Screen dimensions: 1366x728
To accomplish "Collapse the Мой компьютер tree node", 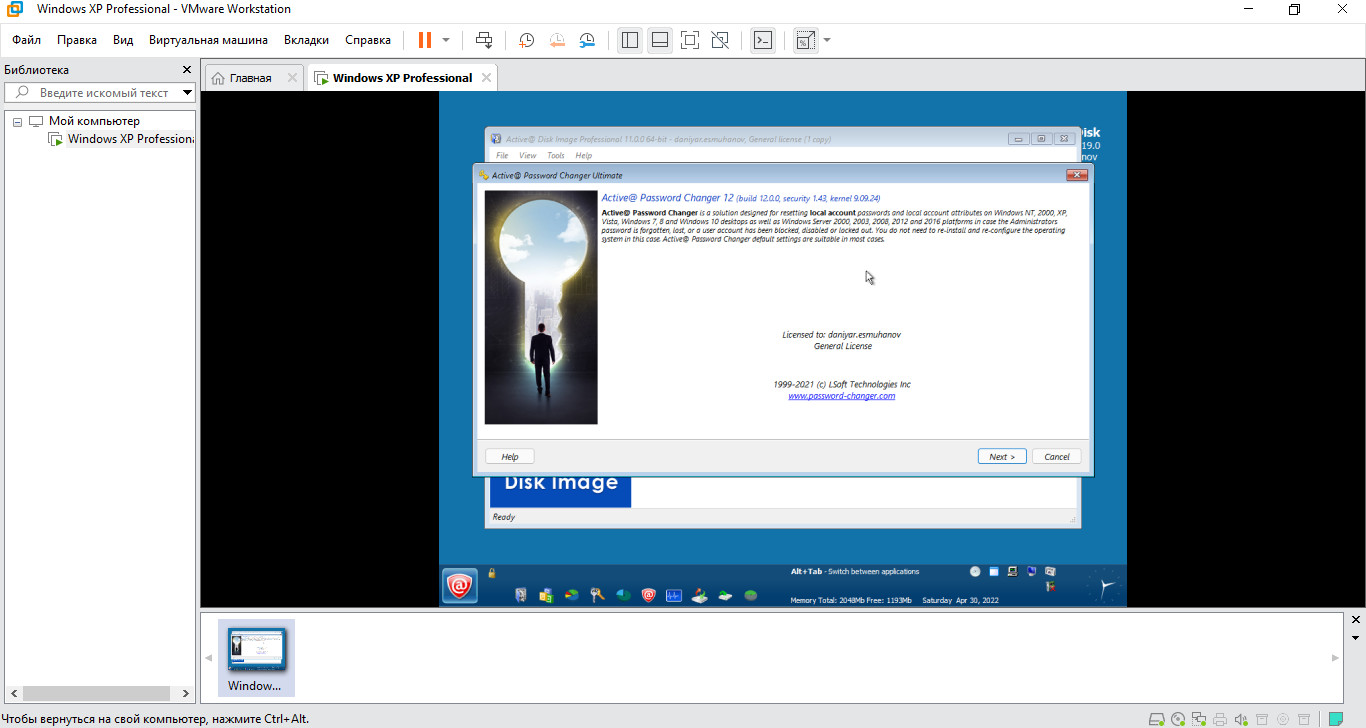I will click(17, 121).
